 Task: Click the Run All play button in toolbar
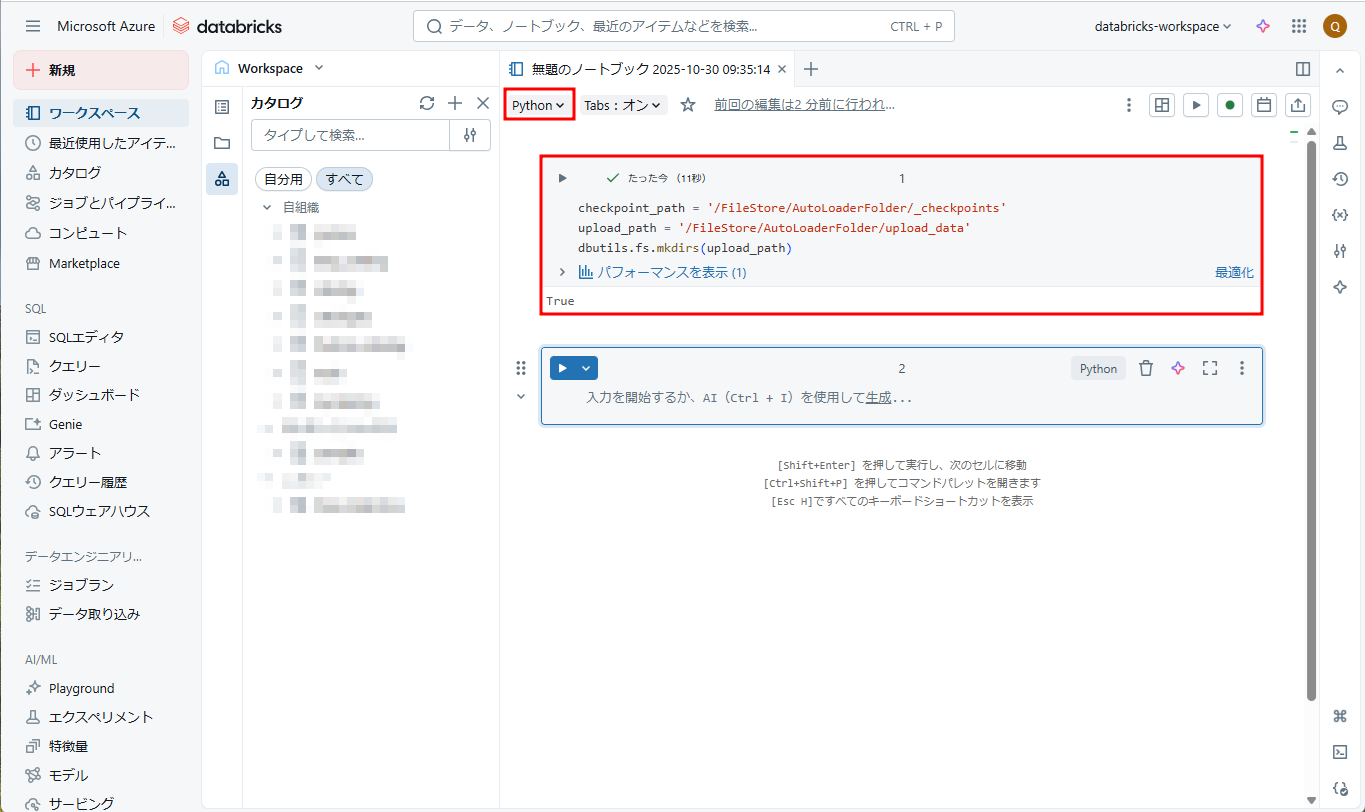click(x=1196, y=105)
